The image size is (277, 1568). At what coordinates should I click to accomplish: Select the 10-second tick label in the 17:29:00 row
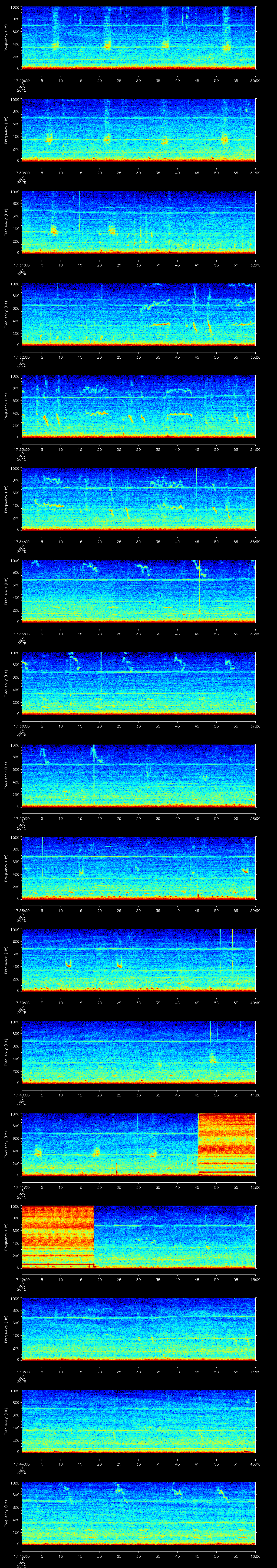60,80
